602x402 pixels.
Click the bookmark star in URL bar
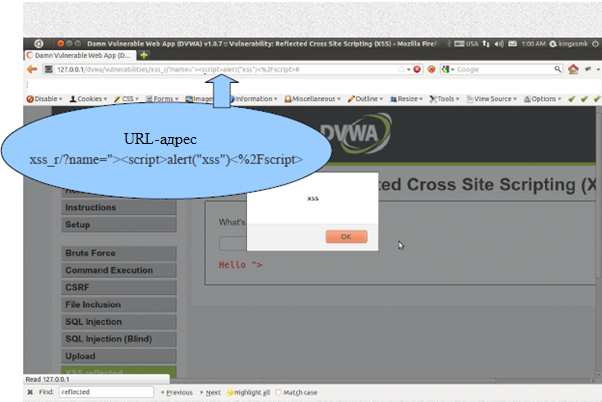pos(402,69)
